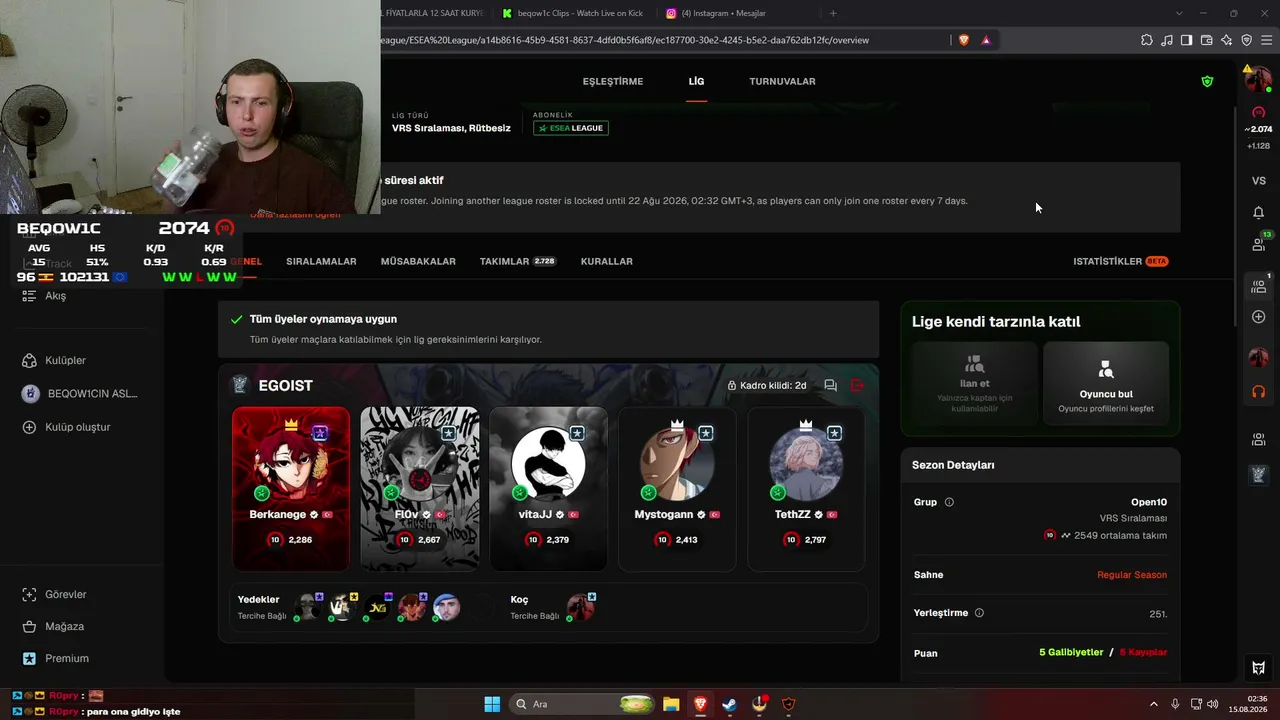Open the browser hamburger menu
This screenshot has height=720, width=1280.
[x=1267, y=40]
